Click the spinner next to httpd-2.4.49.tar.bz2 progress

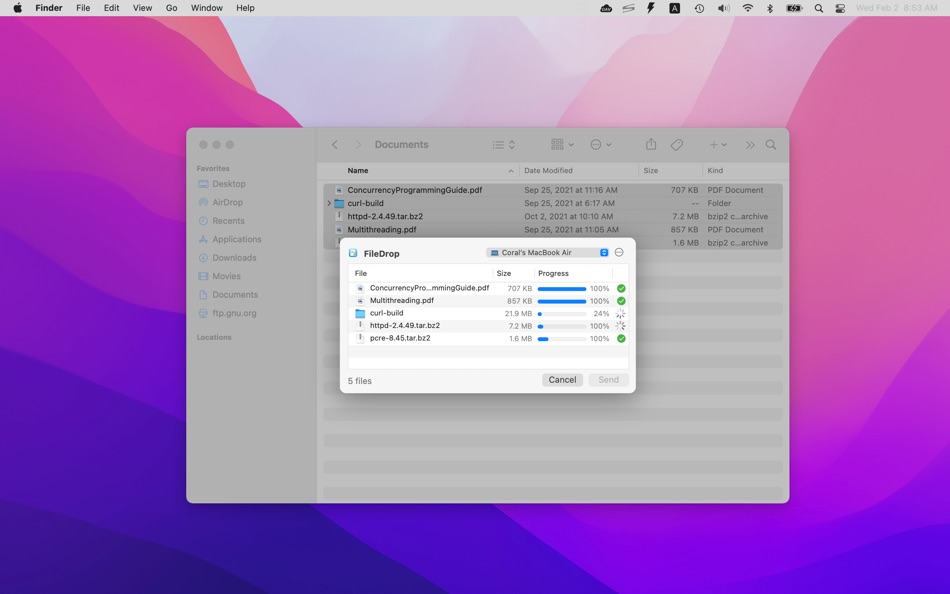point(620,326)
